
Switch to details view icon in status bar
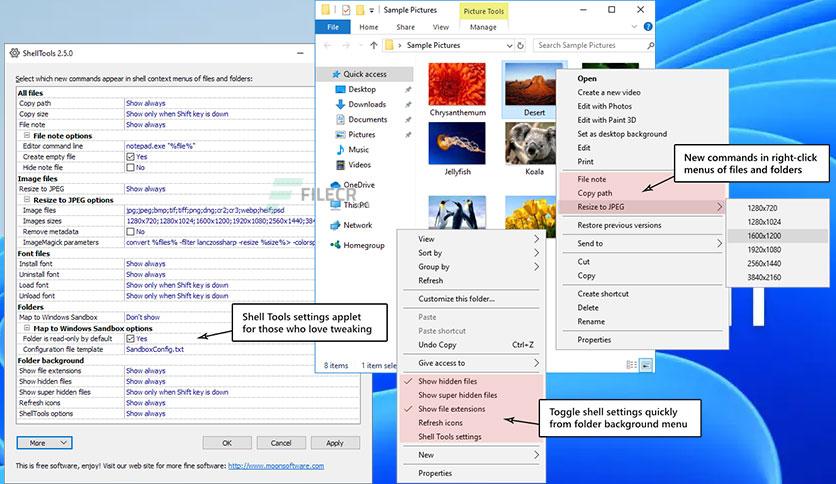632,365
